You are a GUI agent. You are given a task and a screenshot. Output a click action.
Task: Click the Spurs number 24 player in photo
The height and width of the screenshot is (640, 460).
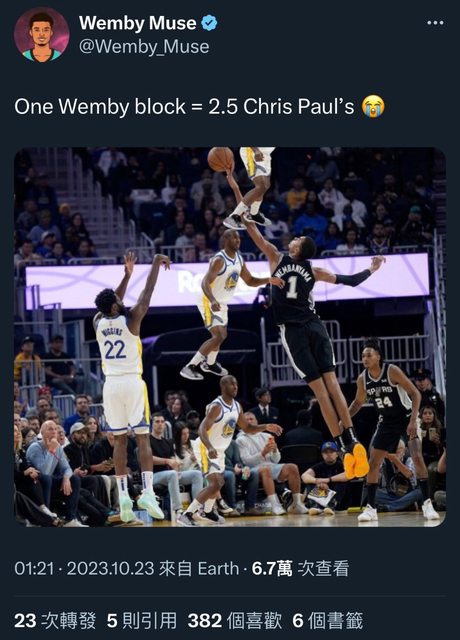(x=388, y=429)
